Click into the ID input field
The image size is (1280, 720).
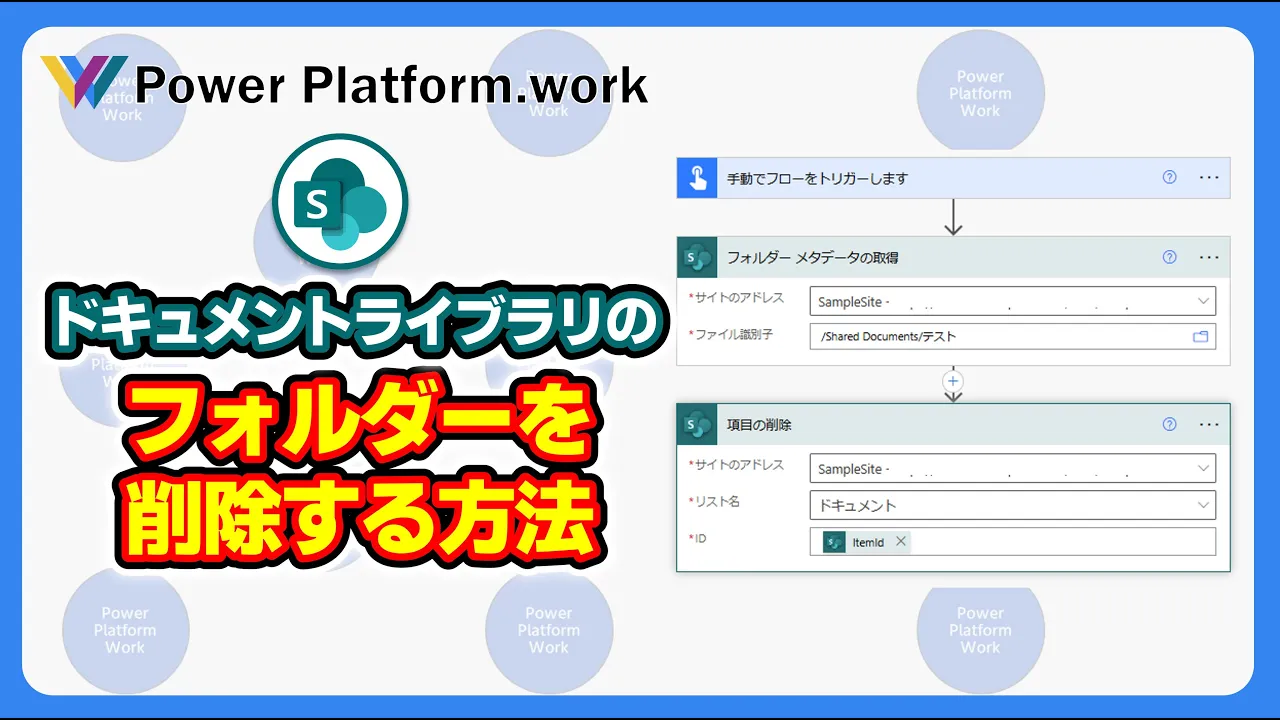[x=1013, y=542]
